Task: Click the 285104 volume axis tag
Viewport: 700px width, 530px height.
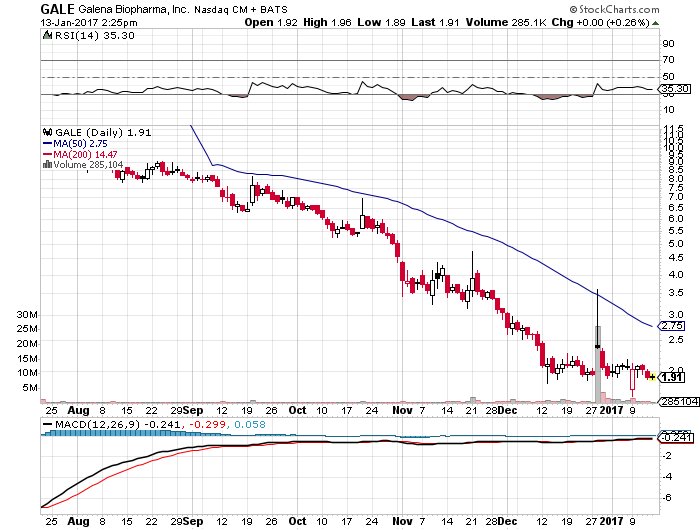Action: coord(679,402)
